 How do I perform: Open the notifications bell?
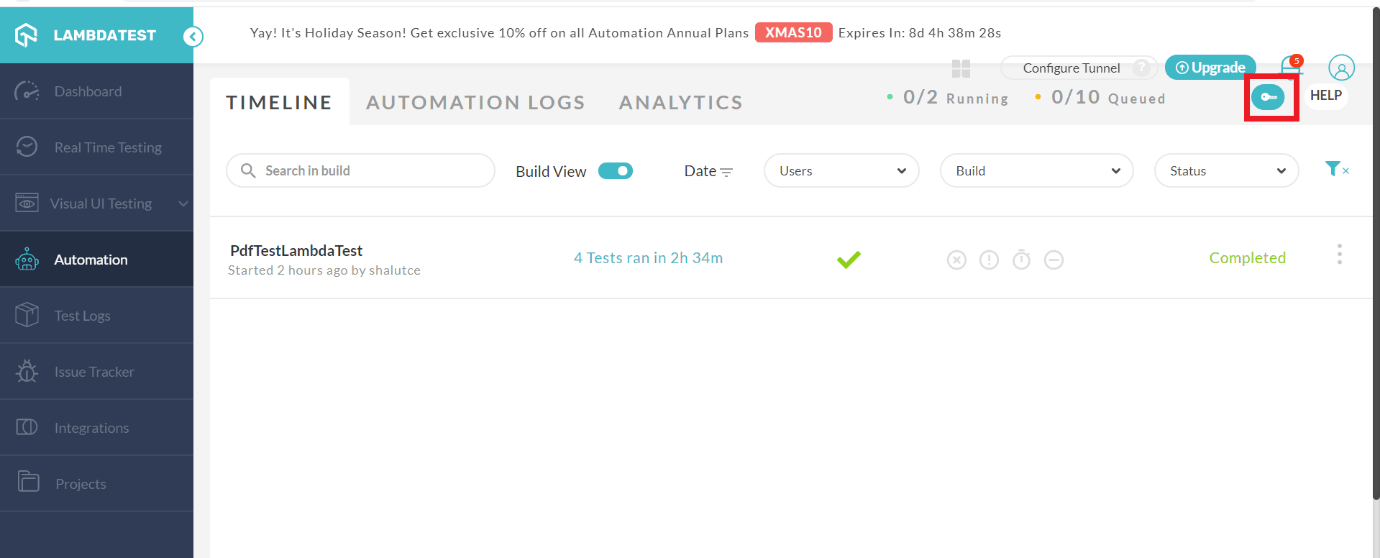pos(1291,67)
